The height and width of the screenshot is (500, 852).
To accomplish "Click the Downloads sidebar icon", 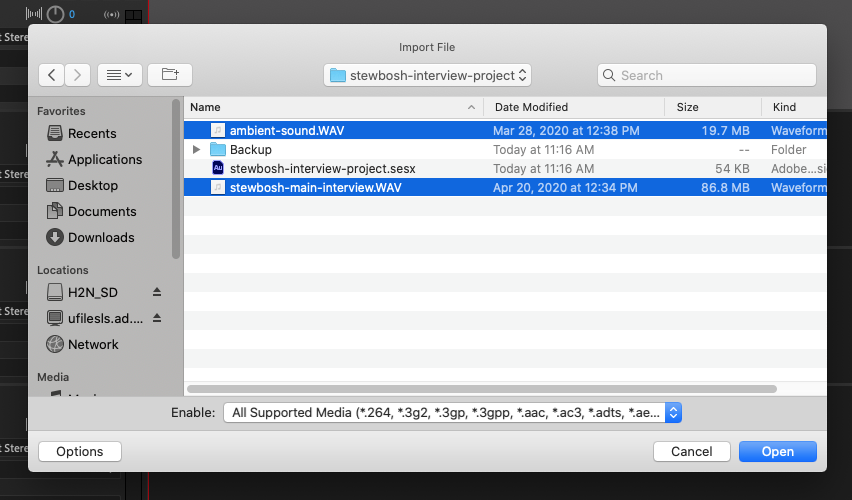I will click(x=55, y=238).
